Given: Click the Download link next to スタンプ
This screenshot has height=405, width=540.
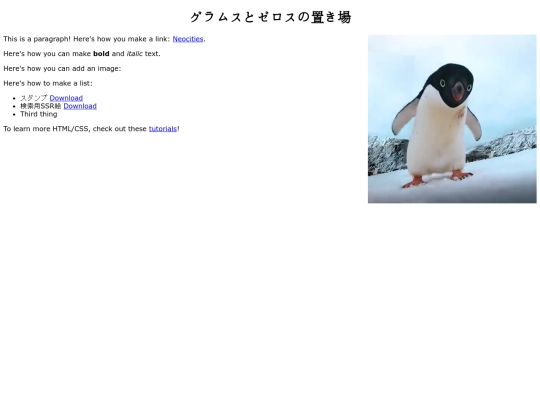Looking at the screenshot, I should click(66, 98).
